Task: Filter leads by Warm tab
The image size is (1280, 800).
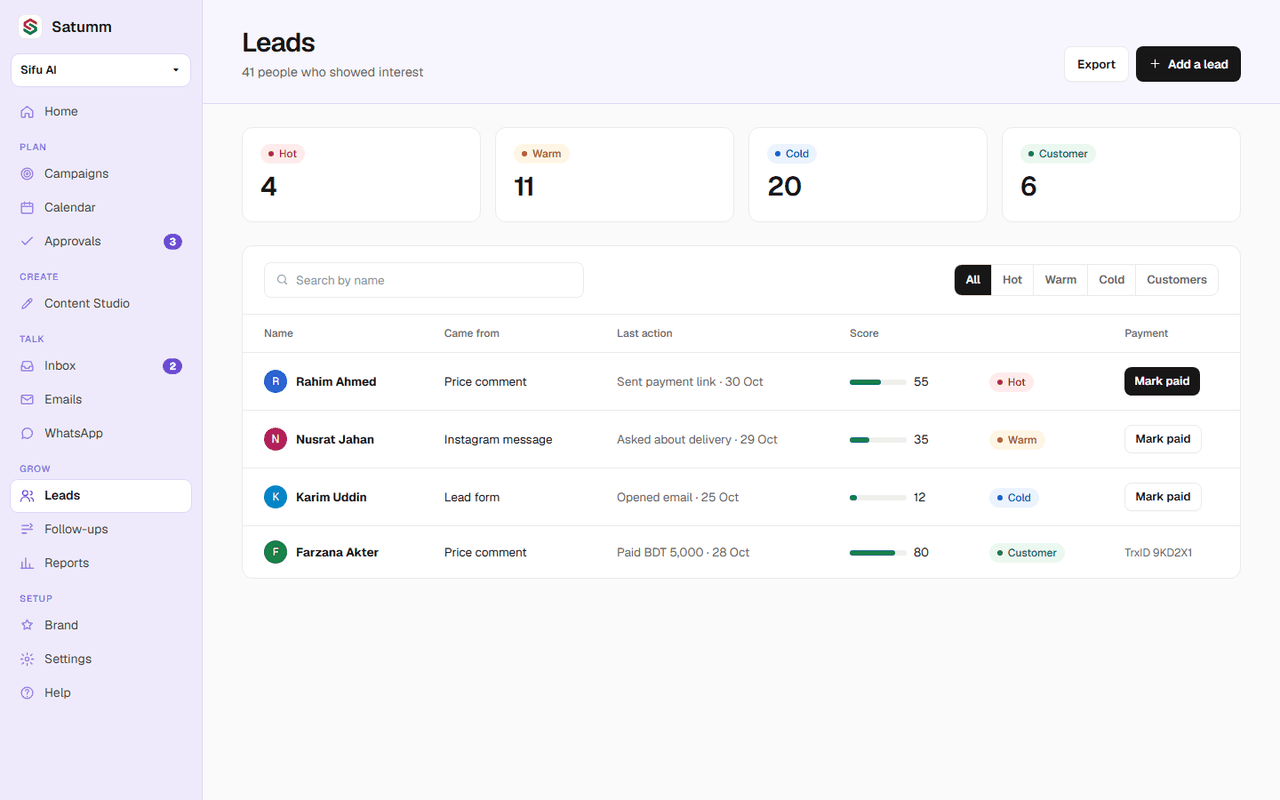Action: 1060,280
